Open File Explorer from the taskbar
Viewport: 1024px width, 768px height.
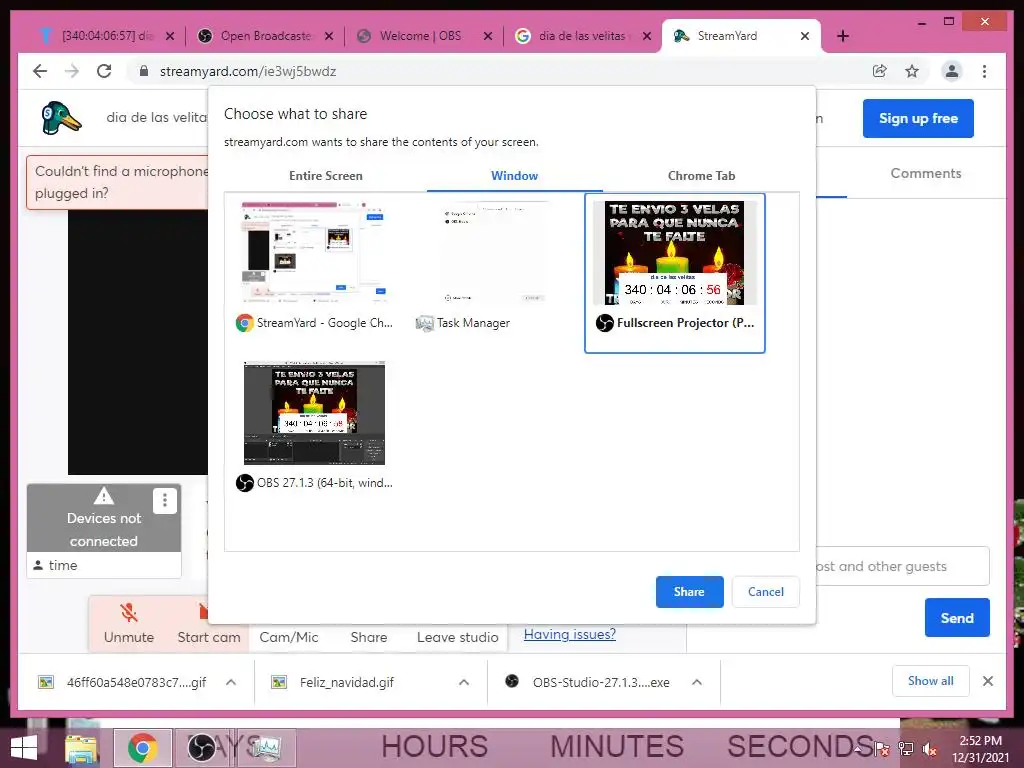(82, 748)
